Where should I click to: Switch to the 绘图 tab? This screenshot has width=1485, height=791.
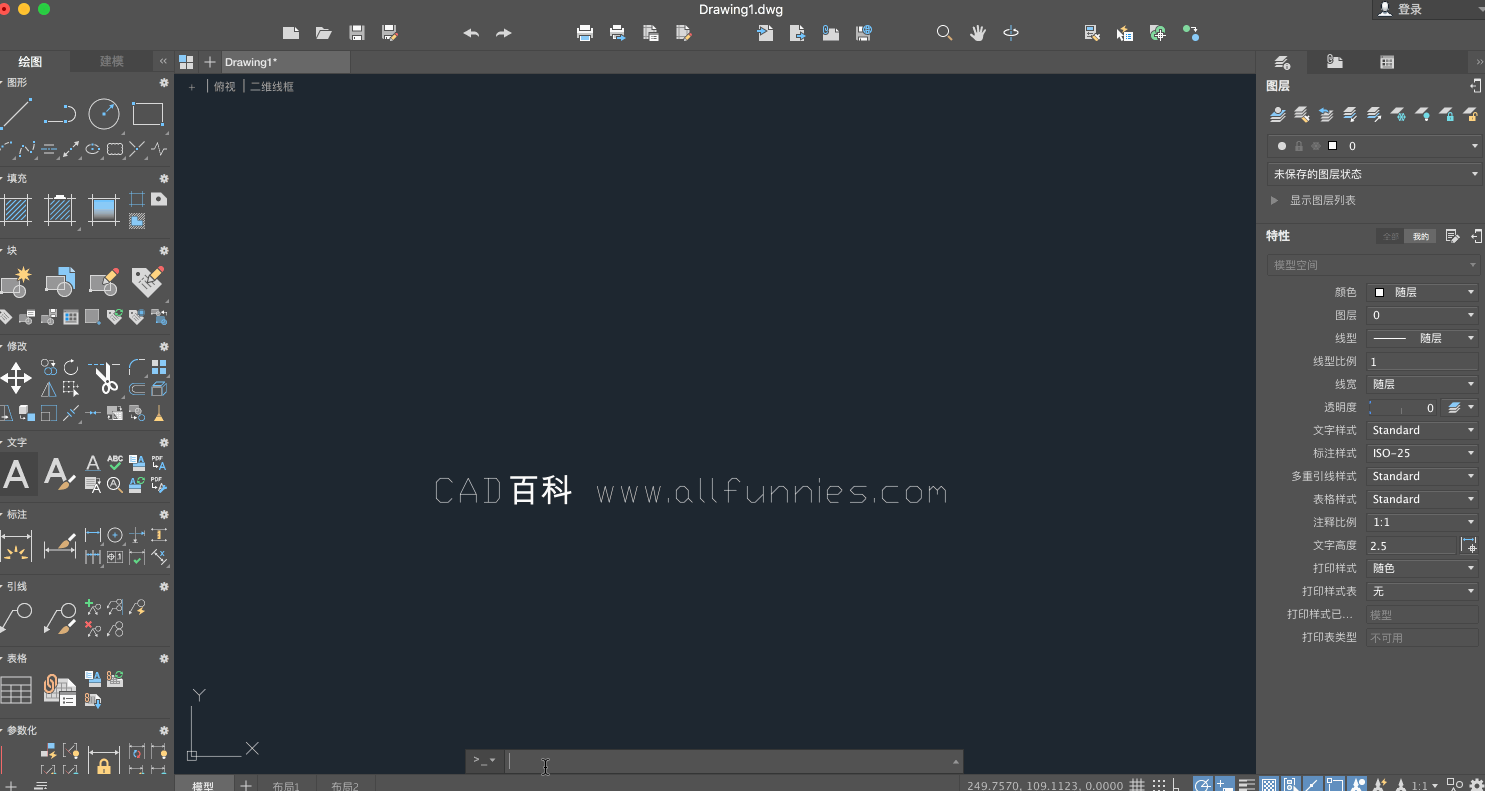click(x=31, y=62)
